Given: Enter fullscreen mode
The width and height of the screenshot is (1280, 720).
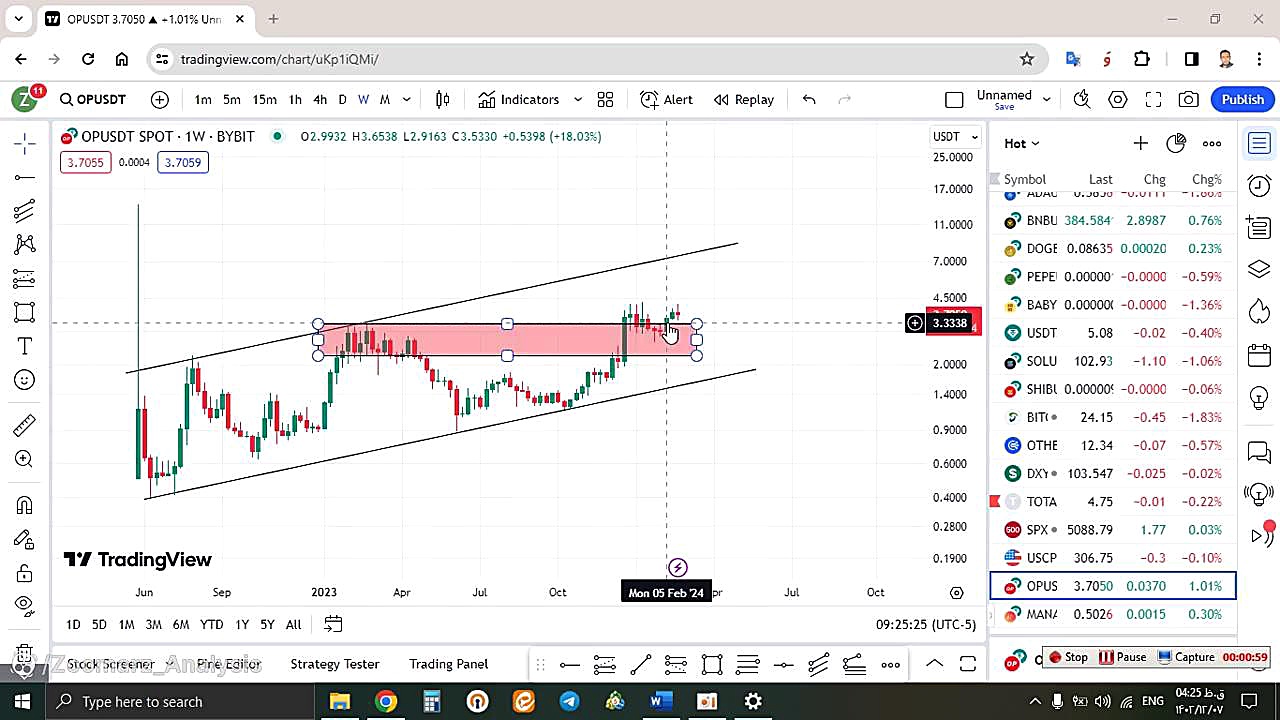Looking at the screenshot, I should pyautogui.click(x=1153, y=99).
